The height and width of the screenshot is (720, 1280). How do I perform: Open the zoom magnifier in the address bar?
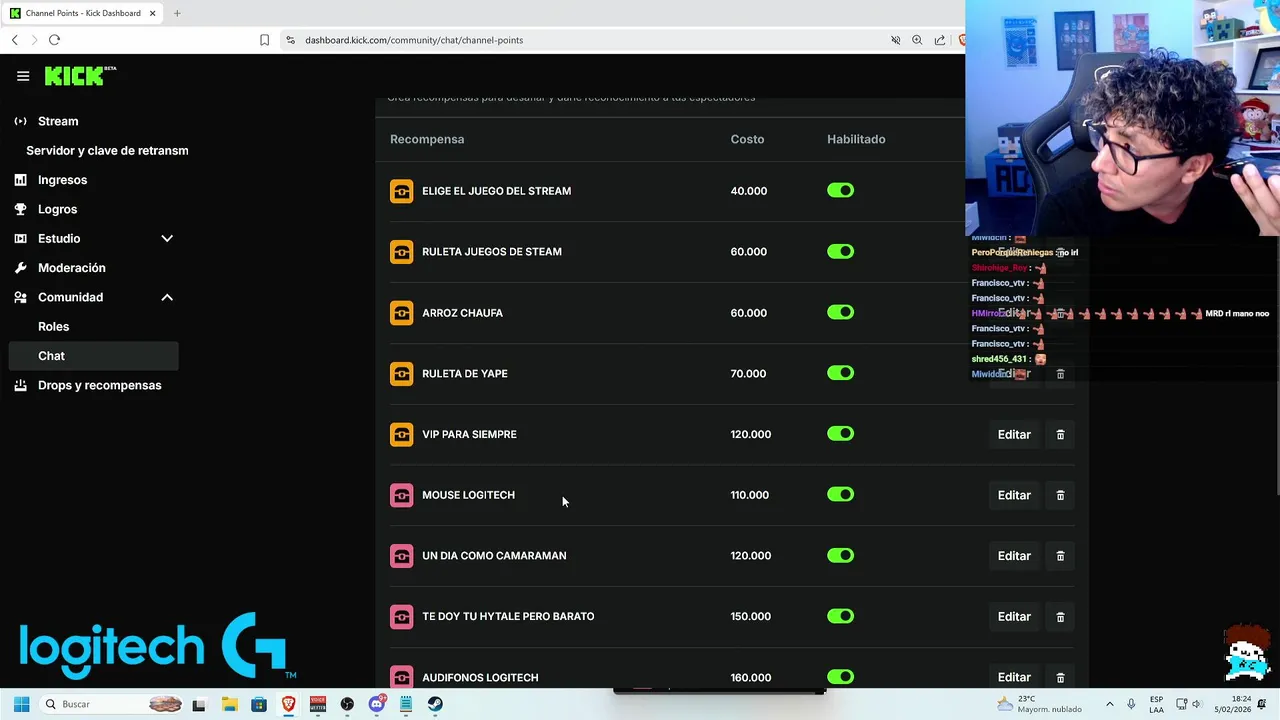pos(917,40)
